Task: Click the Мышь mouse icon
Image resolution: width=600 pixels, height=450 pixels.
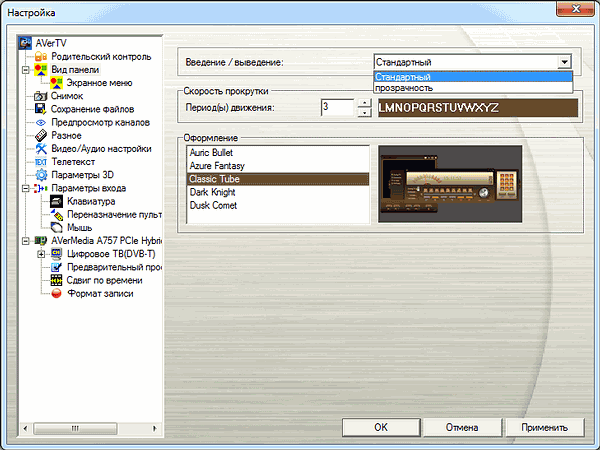Action: [x=56, y=228]
